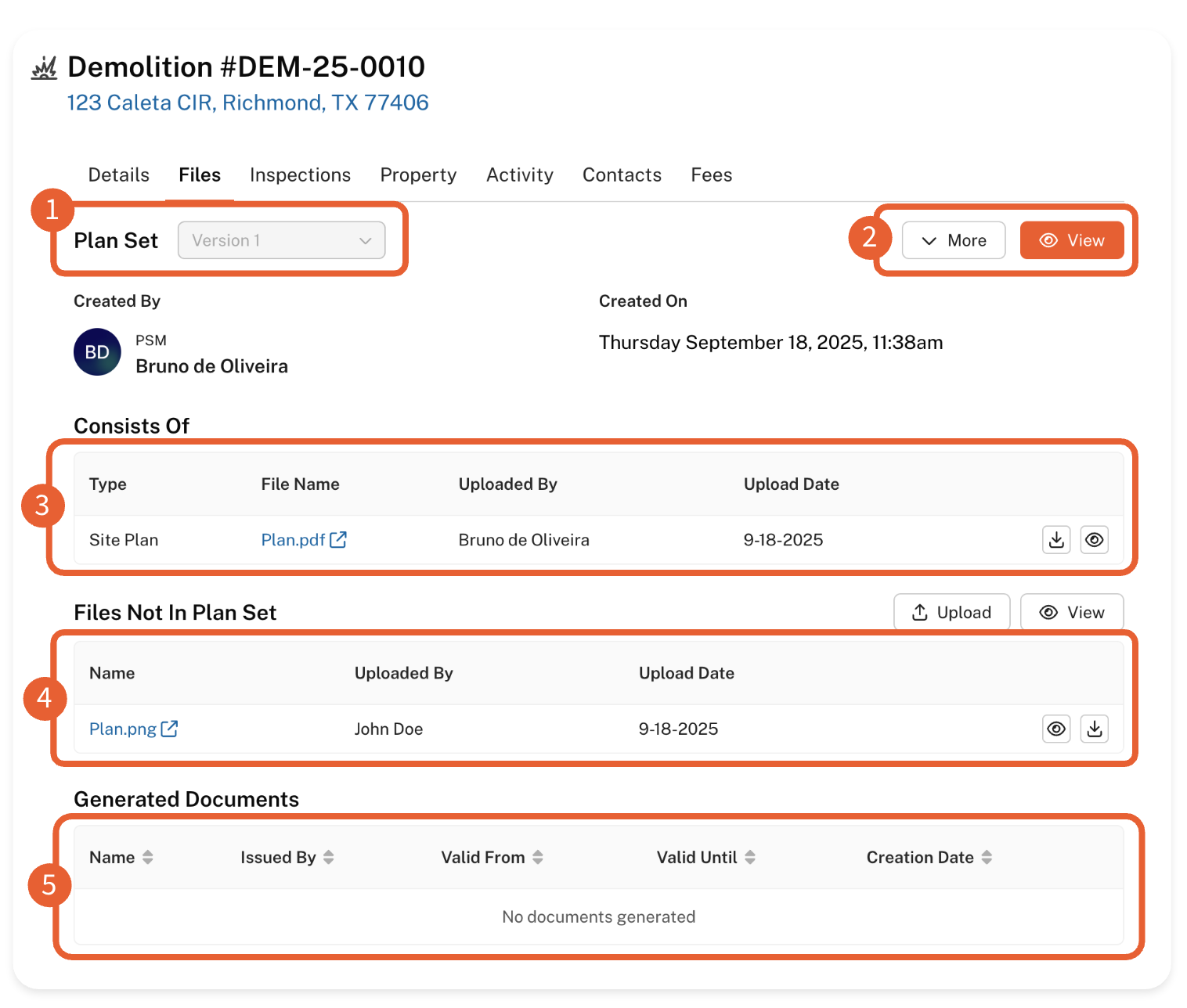Sort generated documents by Creation Date
Viewport: 1187px width, 1008px height.
point(987,858)
